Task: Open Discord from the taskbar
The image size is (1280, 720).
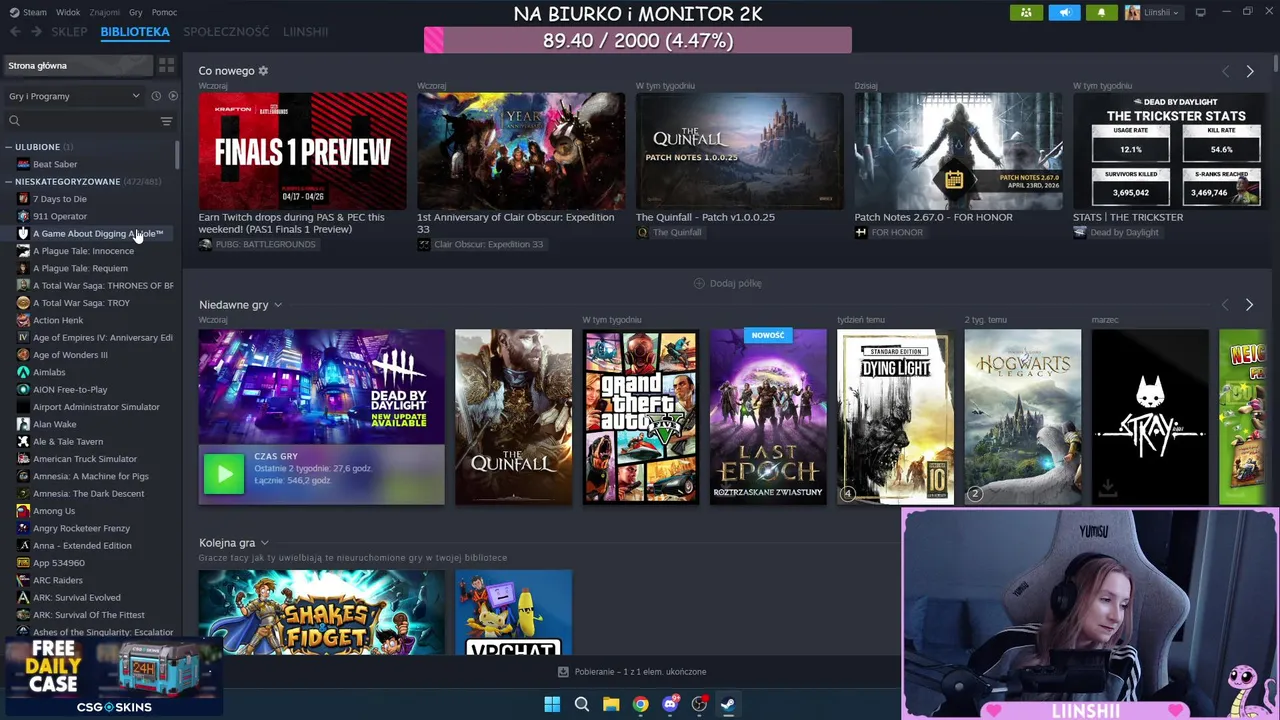Action: (670, 704)
